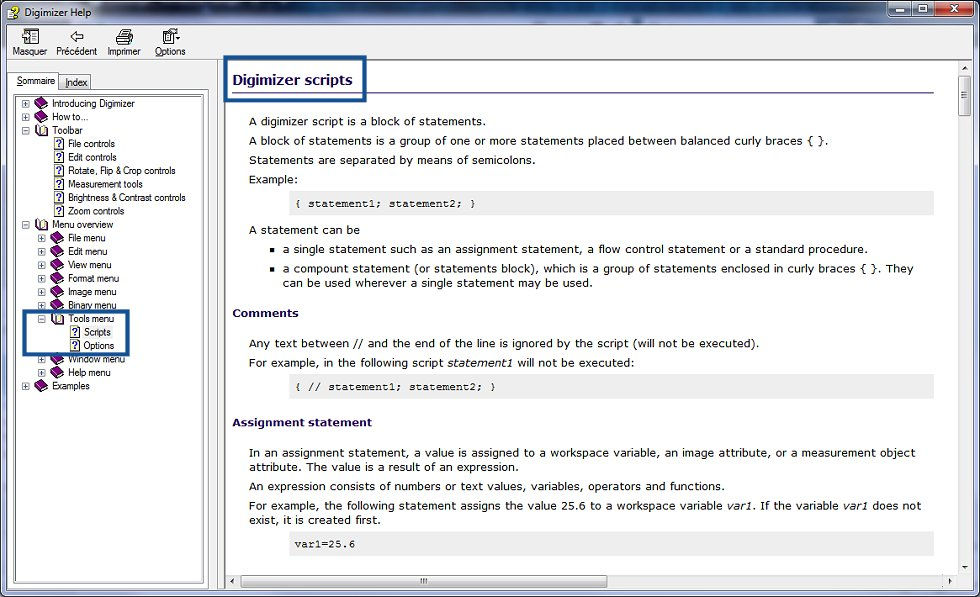Expand the View menu node
980x597 pixels.
(41, 265)
